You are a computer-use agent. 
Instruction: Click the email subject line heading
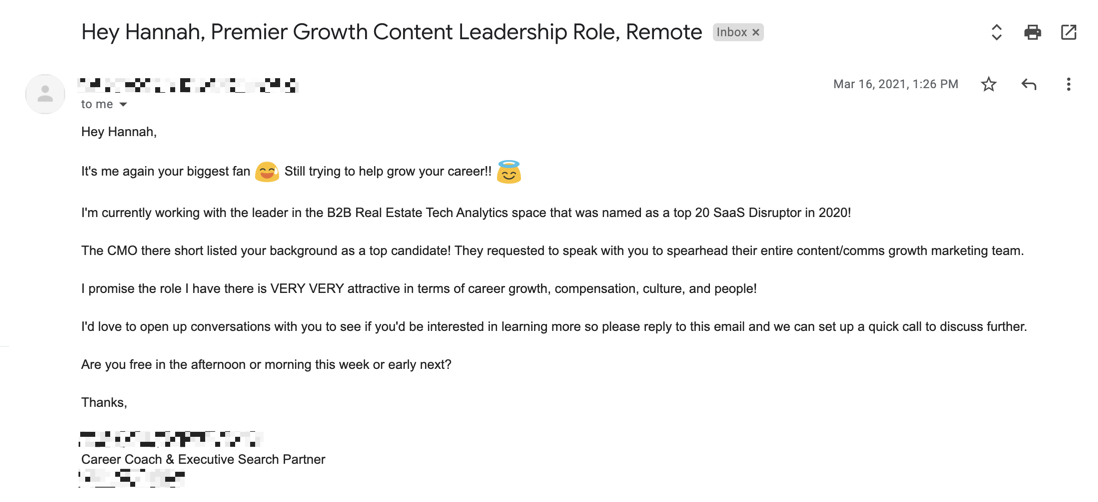(391, 32)
